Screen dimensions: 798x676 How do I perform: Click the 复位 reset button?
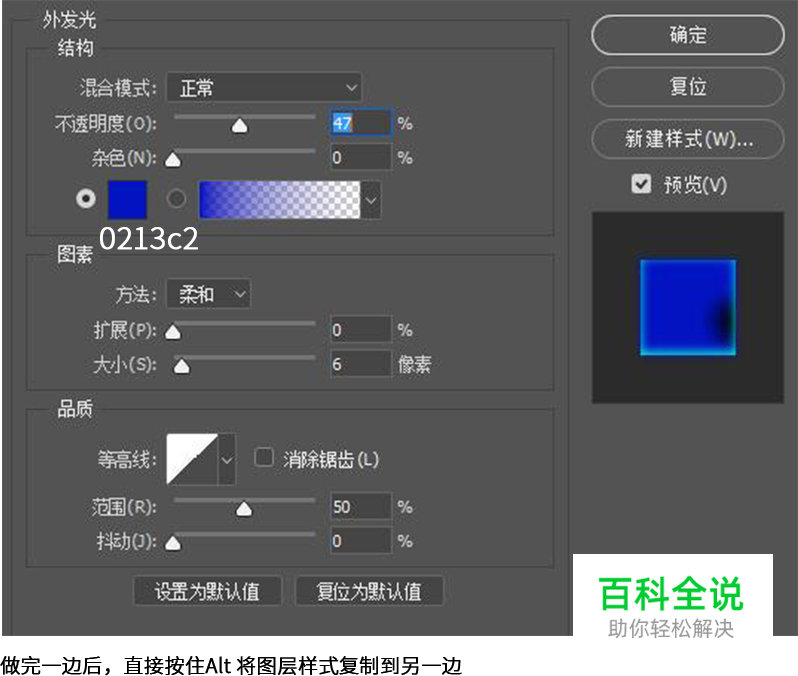[688, 87]
